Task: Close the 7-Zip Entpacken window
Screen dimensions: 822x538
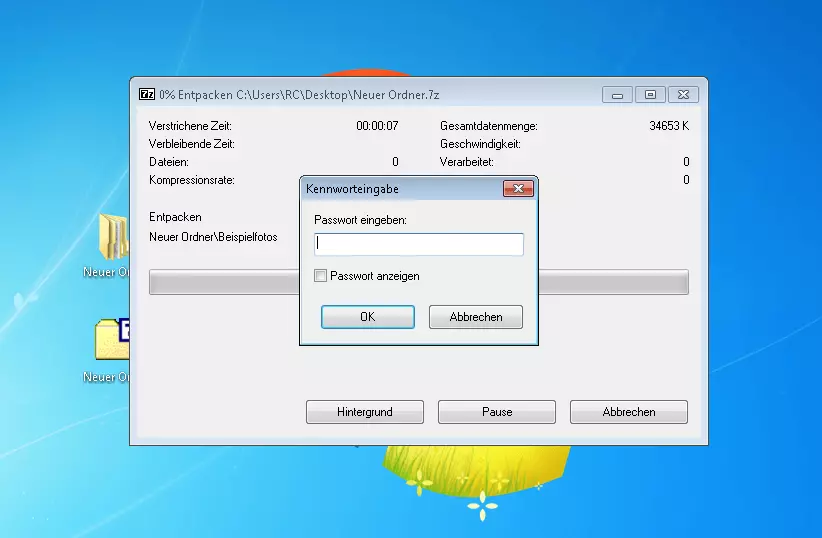Action: [683, 95]
